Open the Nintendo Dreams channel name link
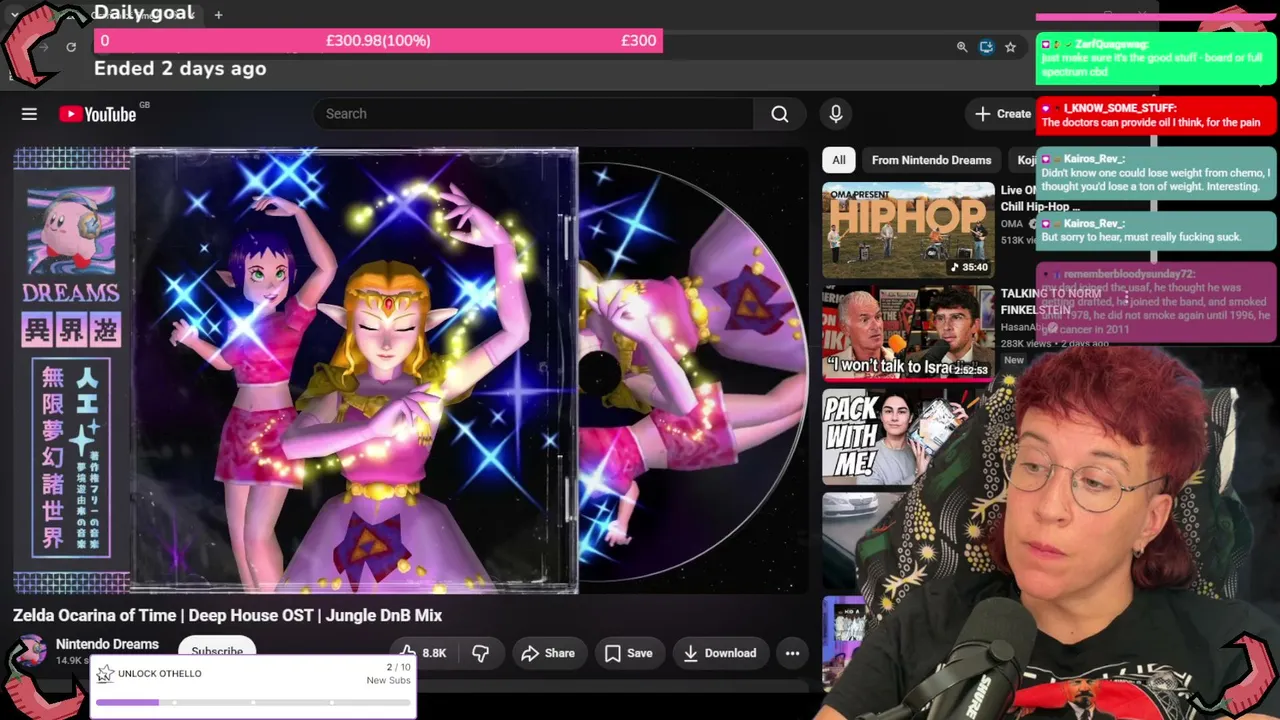This screenshot has height=720, width=1280. pyautogui.click(x=107, y=644)
